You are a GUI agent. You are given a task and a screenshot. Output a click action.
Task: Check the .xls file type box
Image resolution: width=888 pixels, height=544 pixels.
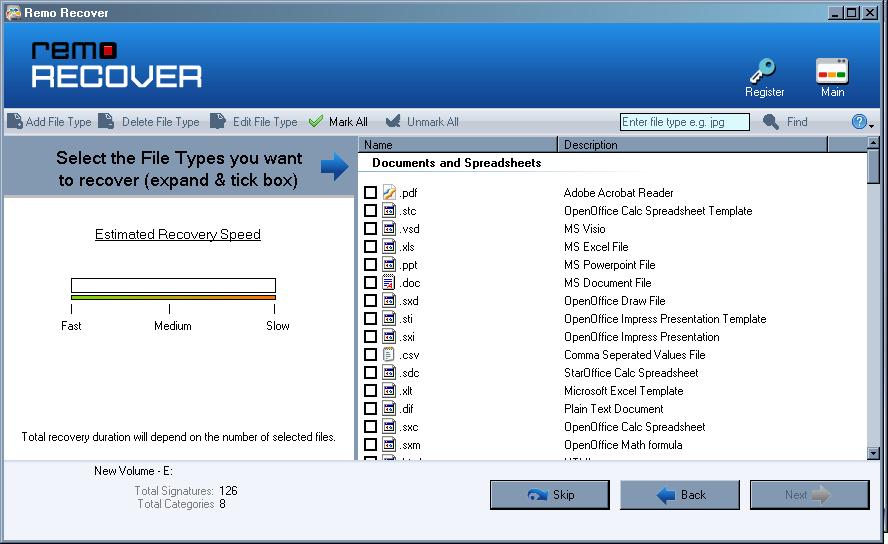pos(370,247)
